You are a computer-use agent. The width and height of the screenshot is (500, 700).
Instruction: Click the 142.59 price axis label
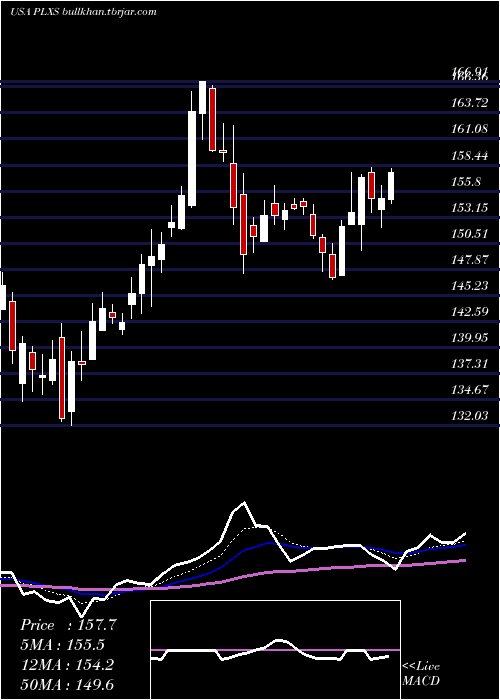tap(468, 312)
